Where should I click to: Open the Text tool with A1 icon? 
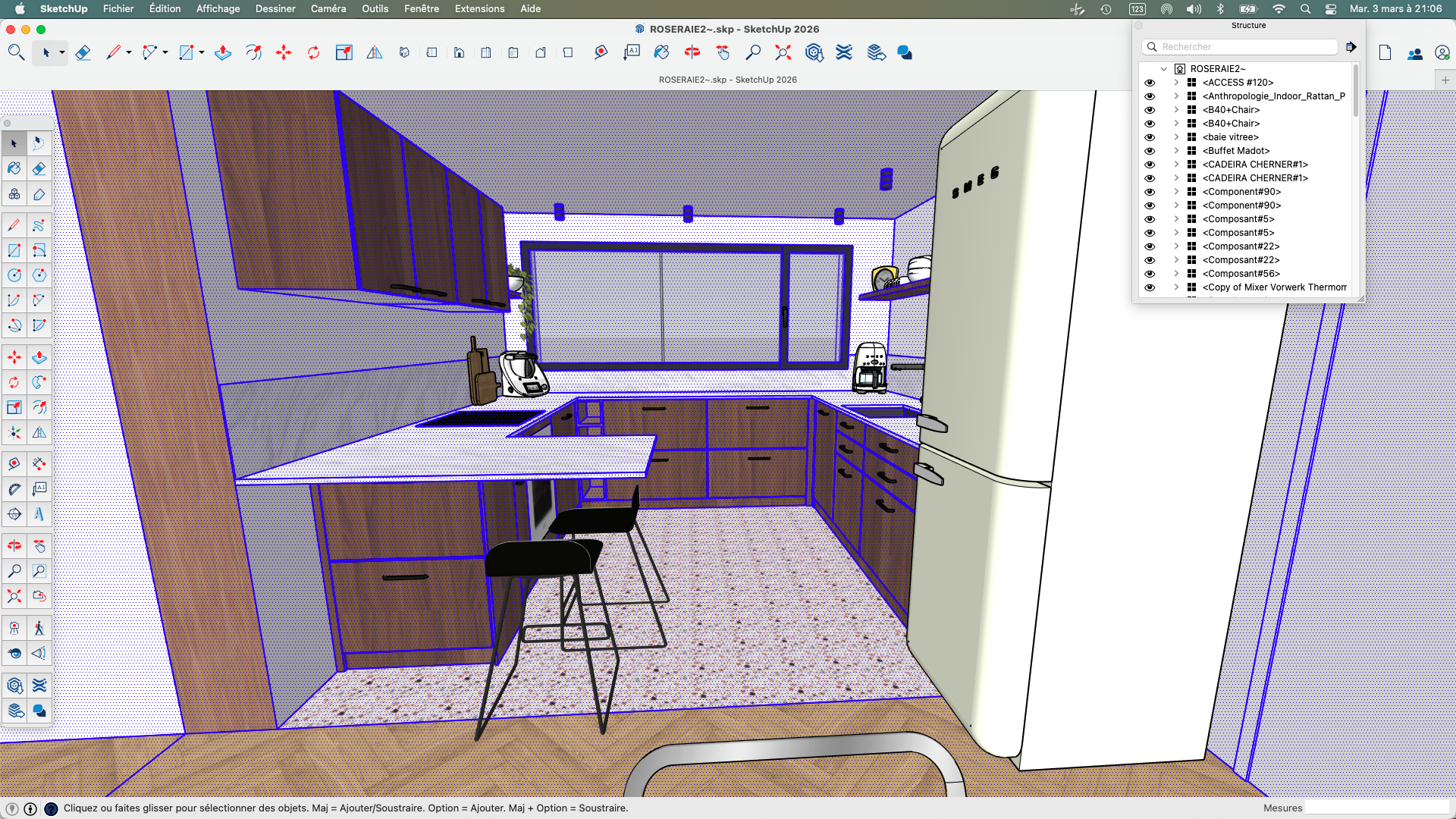pos(632,53)
